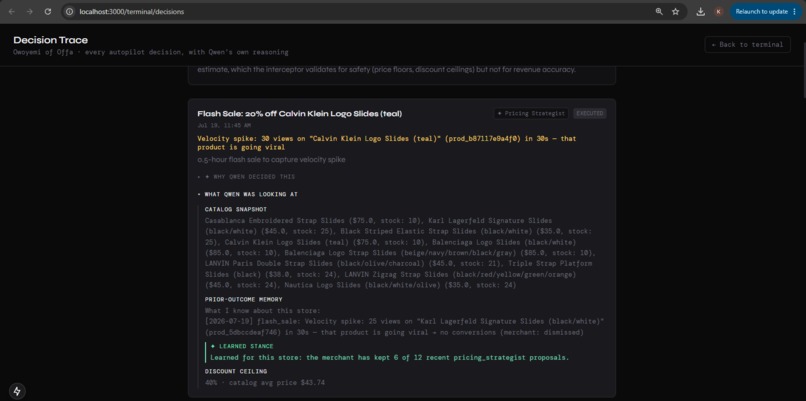Image resolution: width=806 pixels, height=401 pixels.
Task: Click the Decision Trace page heading
Action: click(x=51, y=40)
